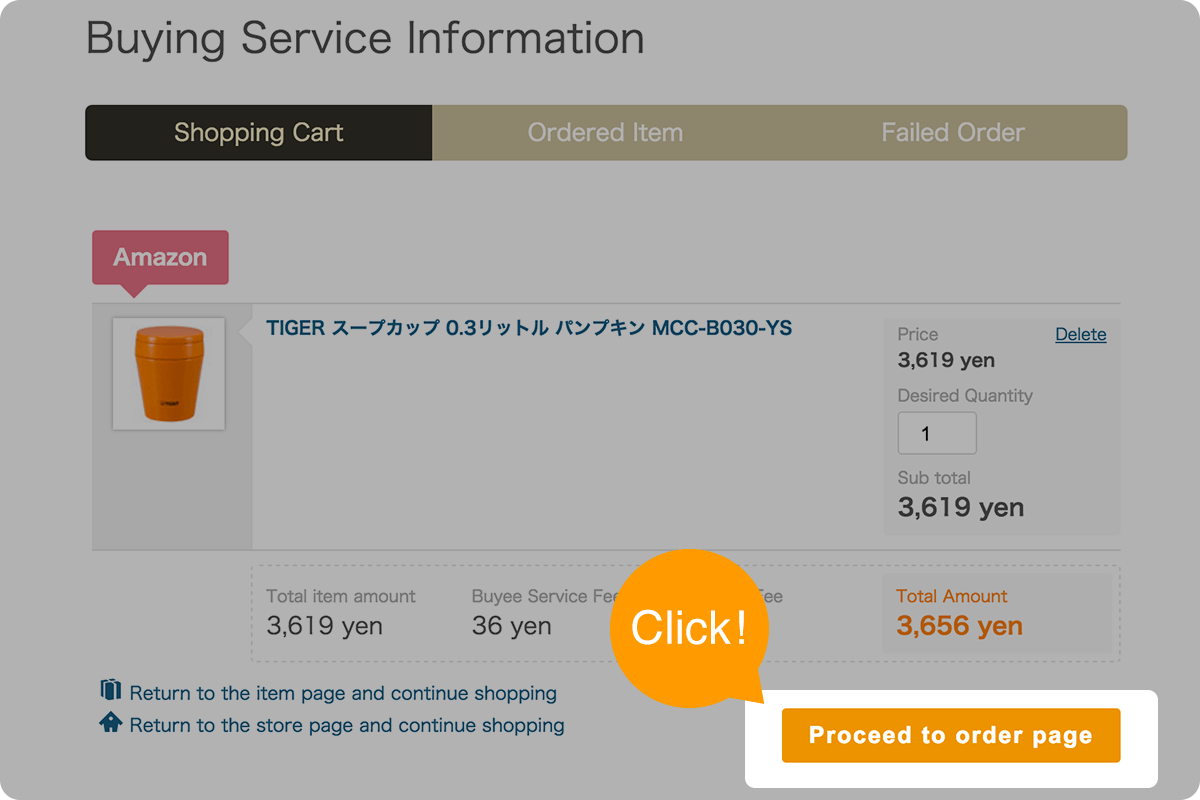Screen dimensions: 1200x800
Task: Click the Amazon store badge icon
Action: [160, 257]
